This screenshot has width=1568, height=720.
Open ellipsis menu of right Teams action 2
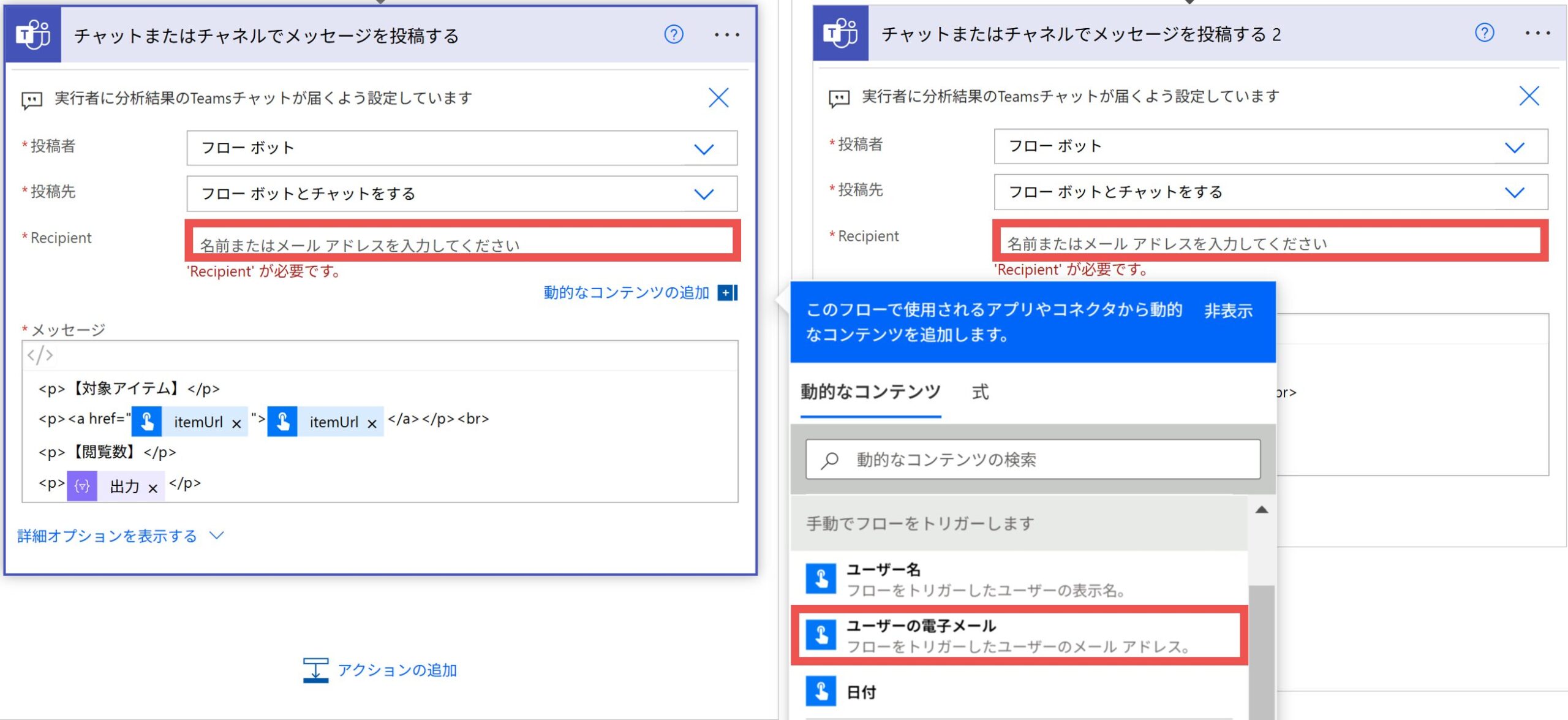coord(1537,33)
